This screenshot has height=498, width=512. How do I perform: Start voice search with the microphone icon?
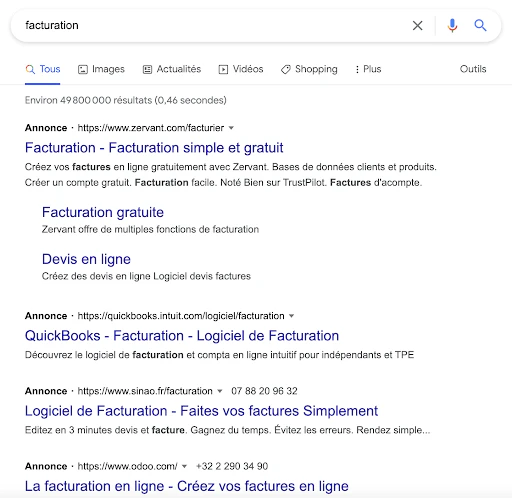452,25
